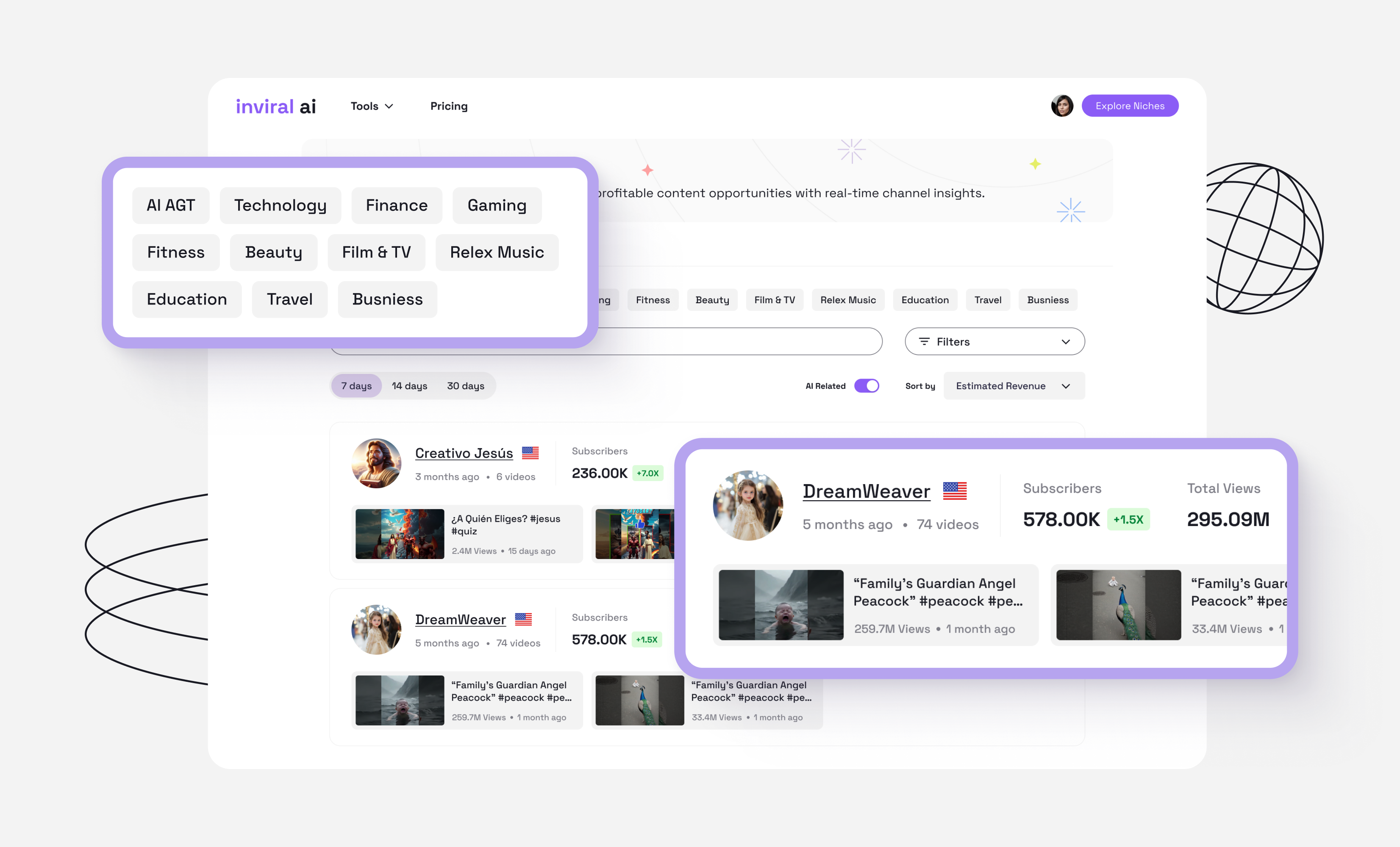This screenshot has width=1400, height=847.
Task: Open the Estimated Revenue sort dropdown
Action: point(1014,386)
